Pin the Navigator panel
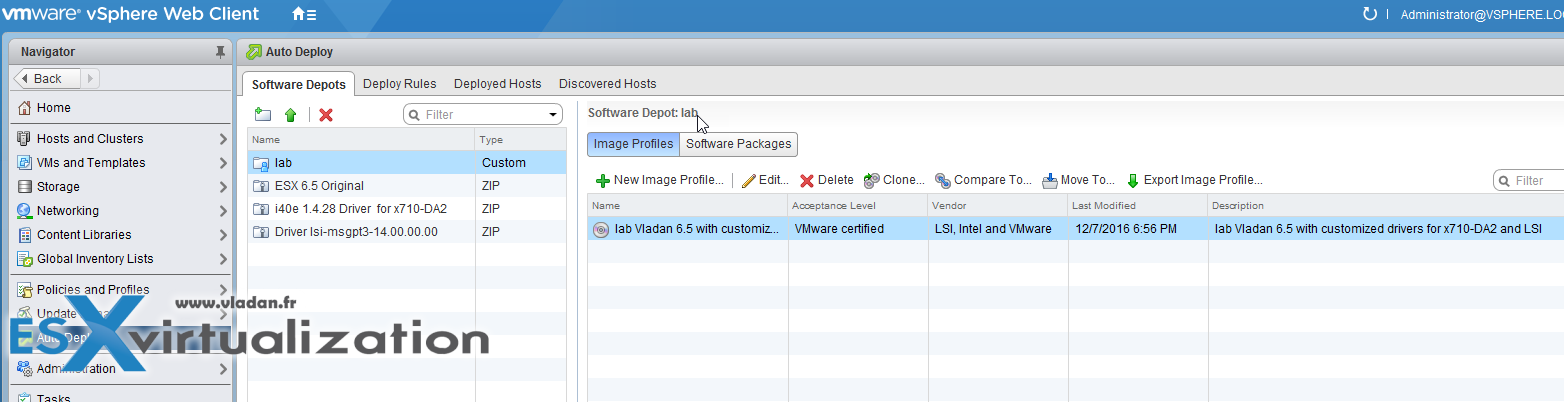 [220, 52]
